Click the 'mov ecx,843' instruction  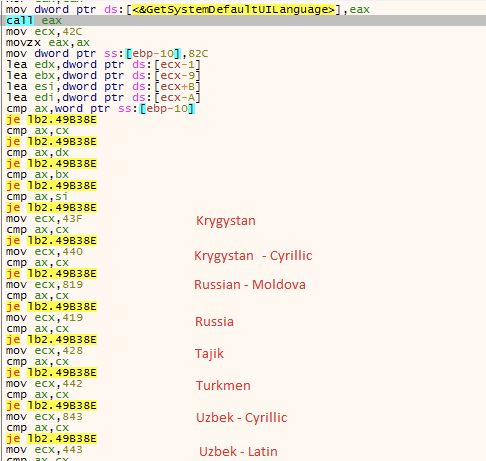(x=44, y=417)
